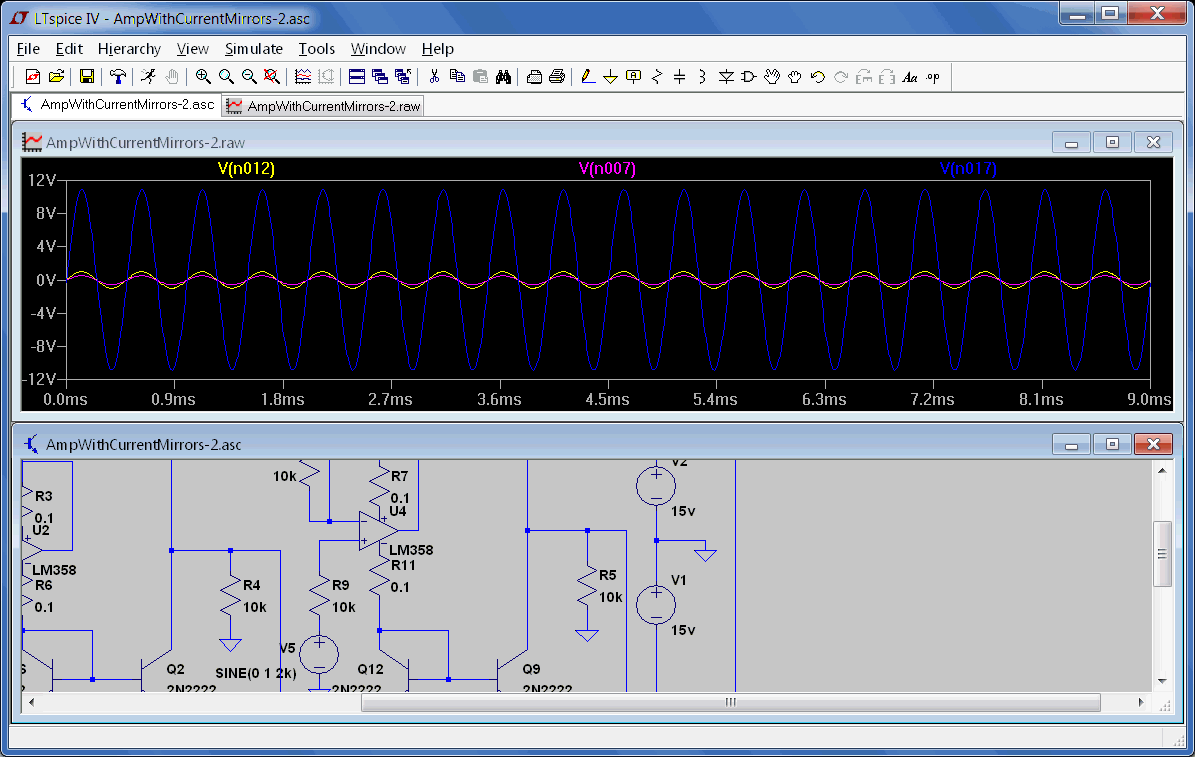Click the autorange waveform icon
Screen dimensions: 1195x757
303,76
